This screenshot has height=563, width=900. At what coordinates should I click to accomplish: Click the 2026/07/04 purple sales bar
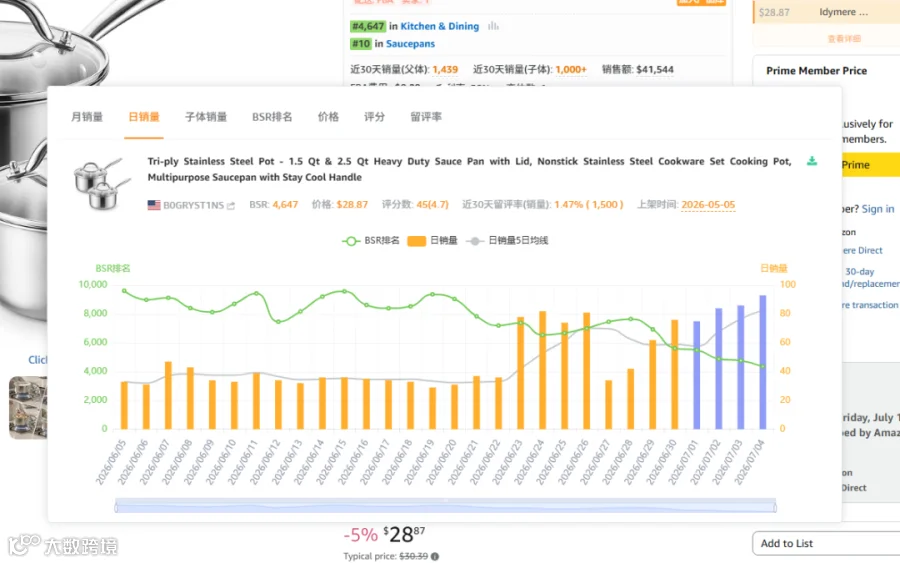pos(763,362)
